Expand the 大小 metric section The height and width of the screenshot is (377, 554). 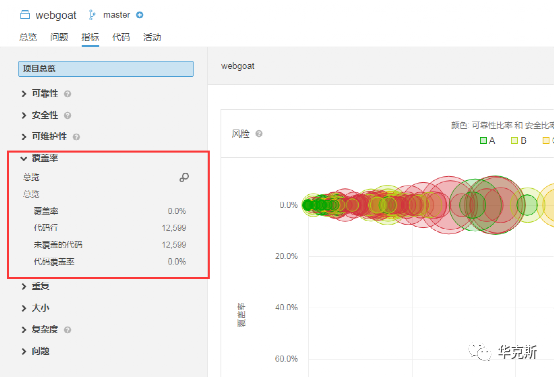click(x=35, y=308)
